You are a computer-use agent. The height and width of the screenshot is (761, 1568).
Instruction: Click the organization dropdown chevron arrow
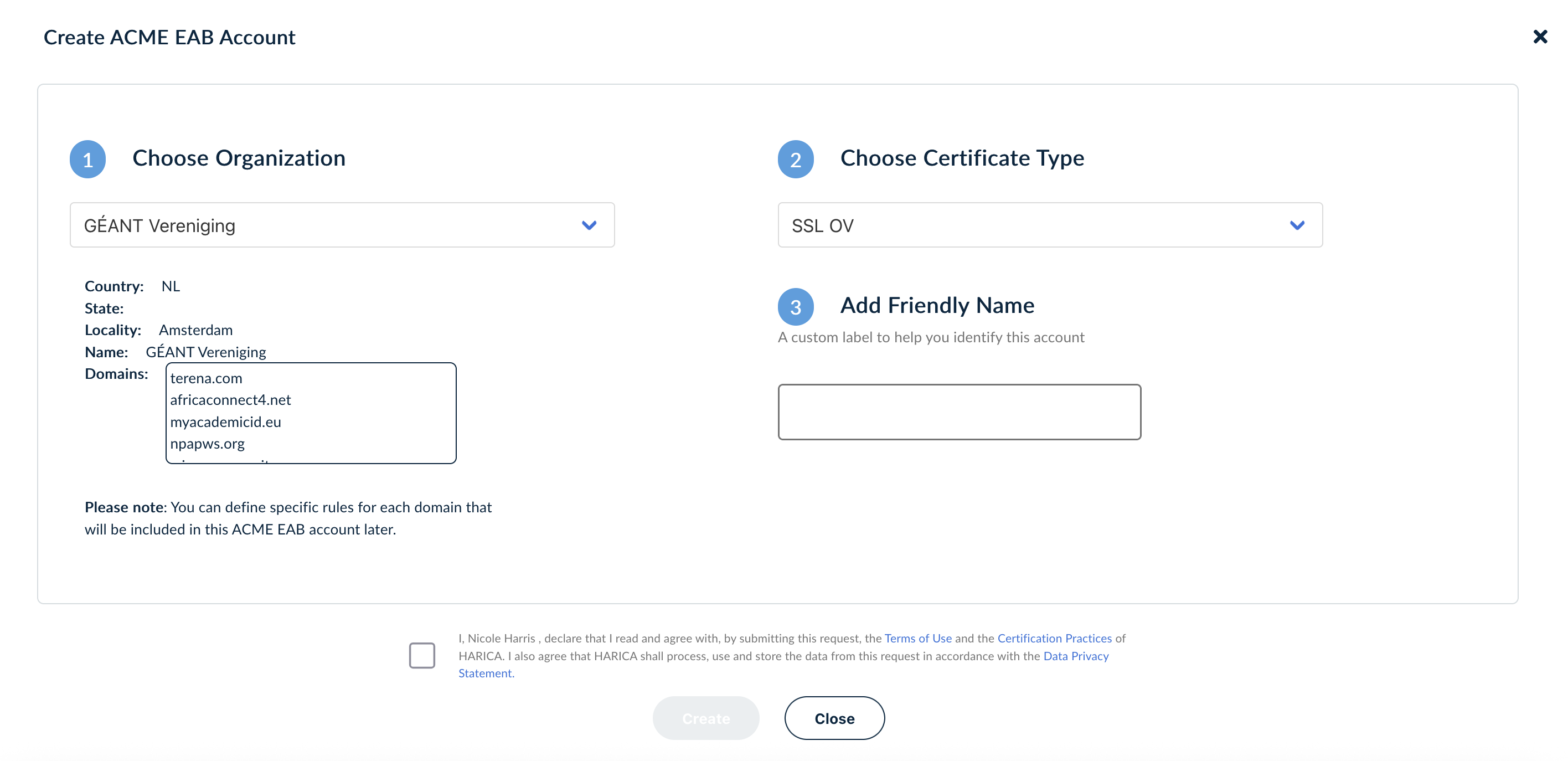pos(589,225)
